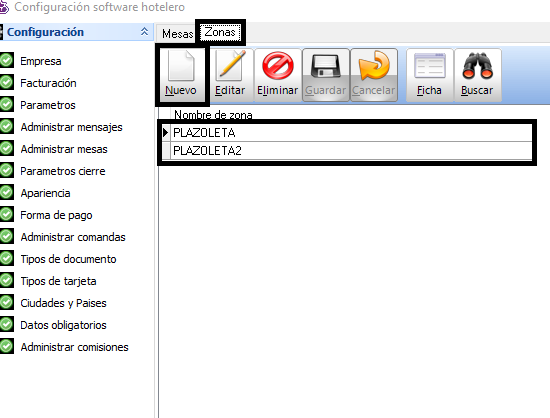550x418 pixels.
Task: Click the row selector next to PLAZOLETA2
Action: [x=166, y=151]
